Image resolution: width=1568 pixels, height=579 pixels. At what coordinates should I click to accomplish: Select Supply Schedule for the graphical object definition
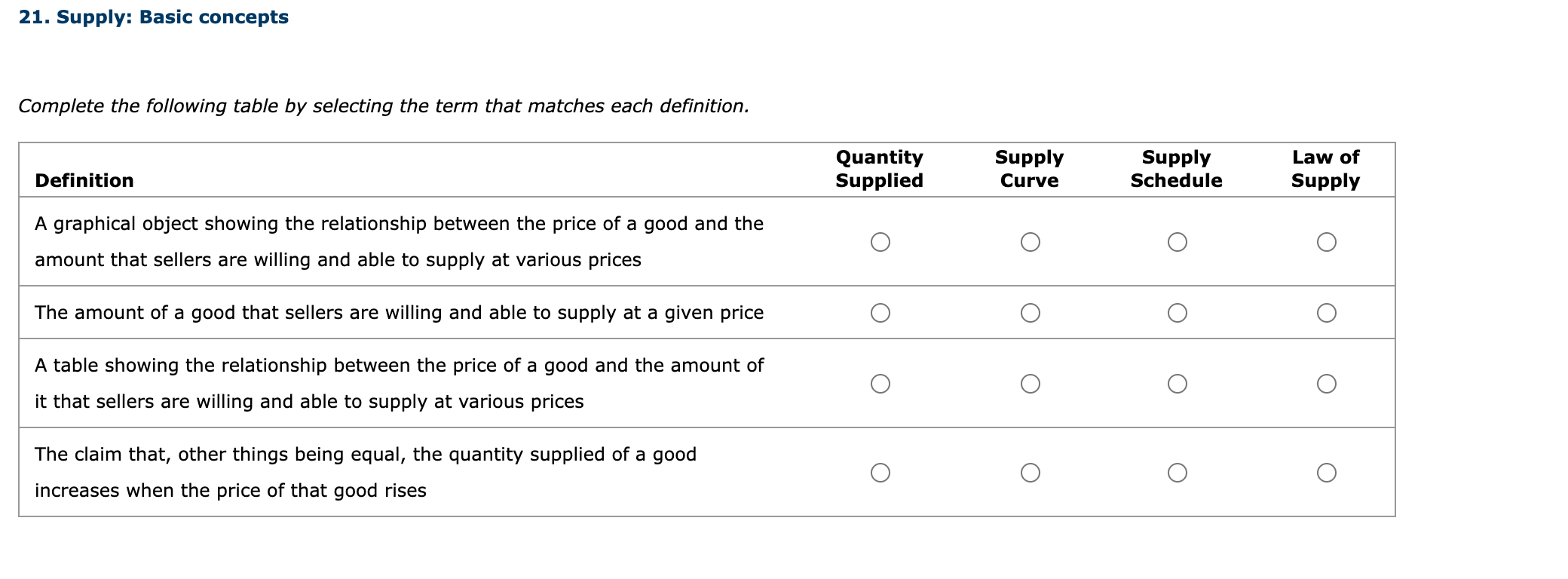(x=1178, y=241)
